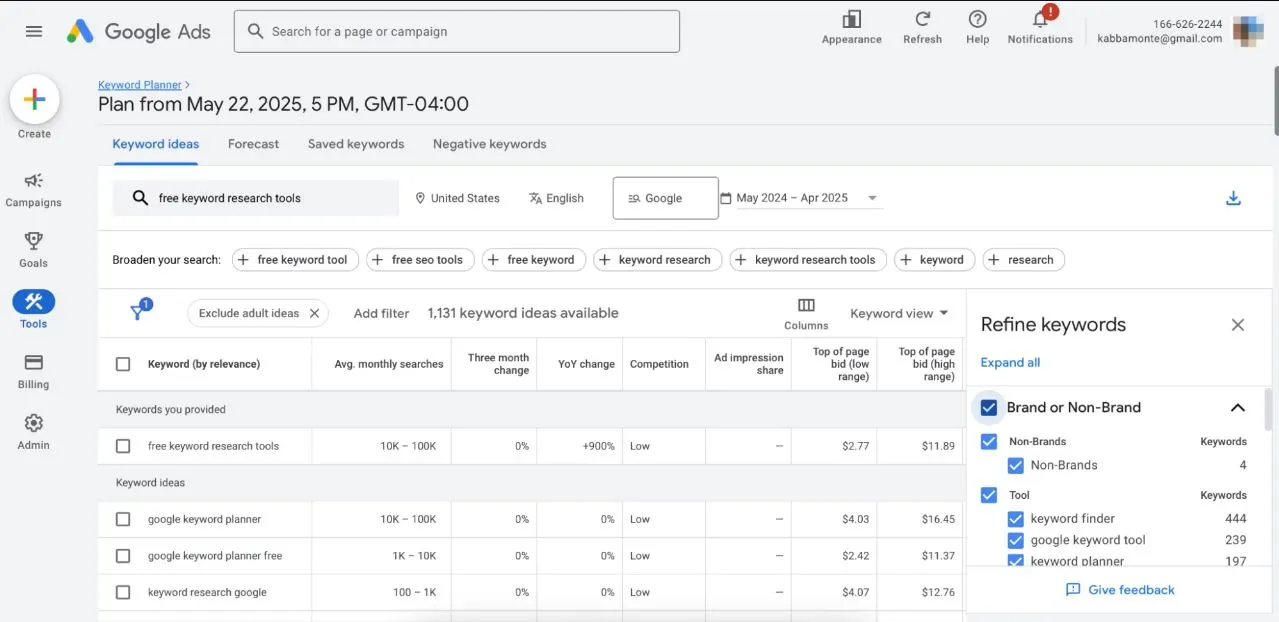The width and height of the screenshot is (1279, 622).
Task: Remove the Exclude adult ideas filter
Action: [314, 313]
